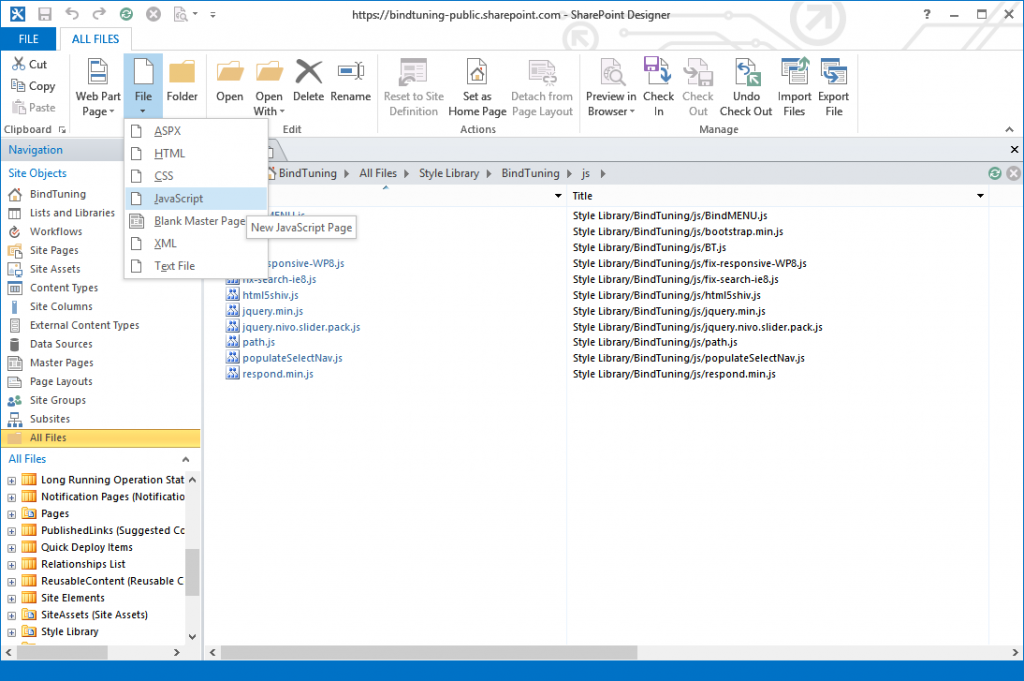
Task: Open the Preview in Browser dropdown
Action: point(611,104)
